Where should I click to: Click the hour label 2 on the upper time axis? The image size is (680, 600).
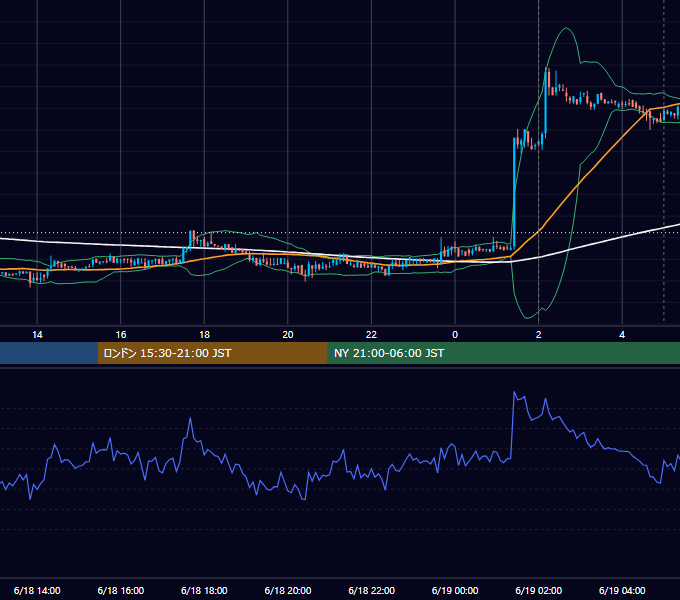(539, 335)
